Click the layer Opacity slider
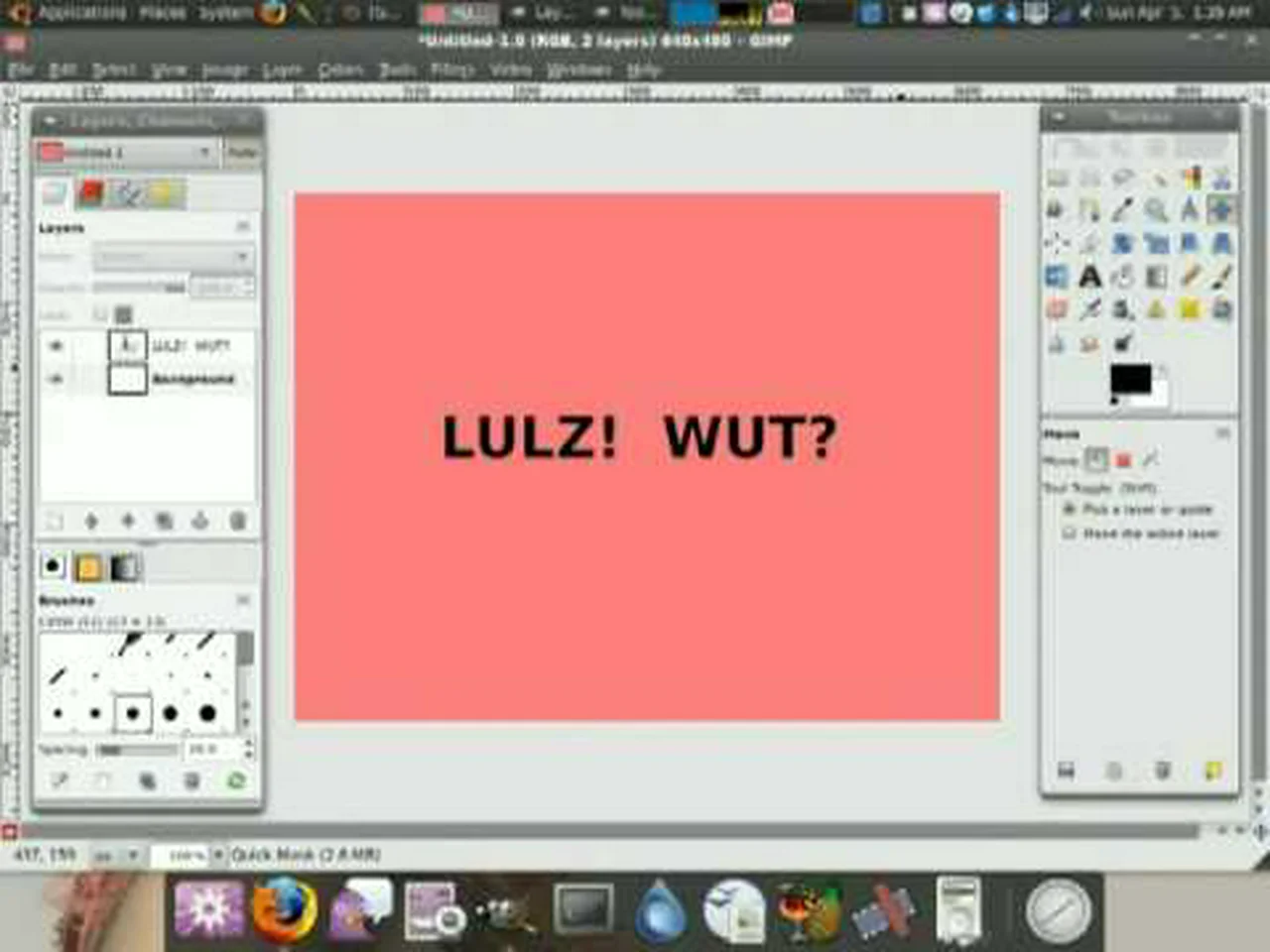Image resolution: width=1270 pixels, height=952 pixels. [139, 288]
